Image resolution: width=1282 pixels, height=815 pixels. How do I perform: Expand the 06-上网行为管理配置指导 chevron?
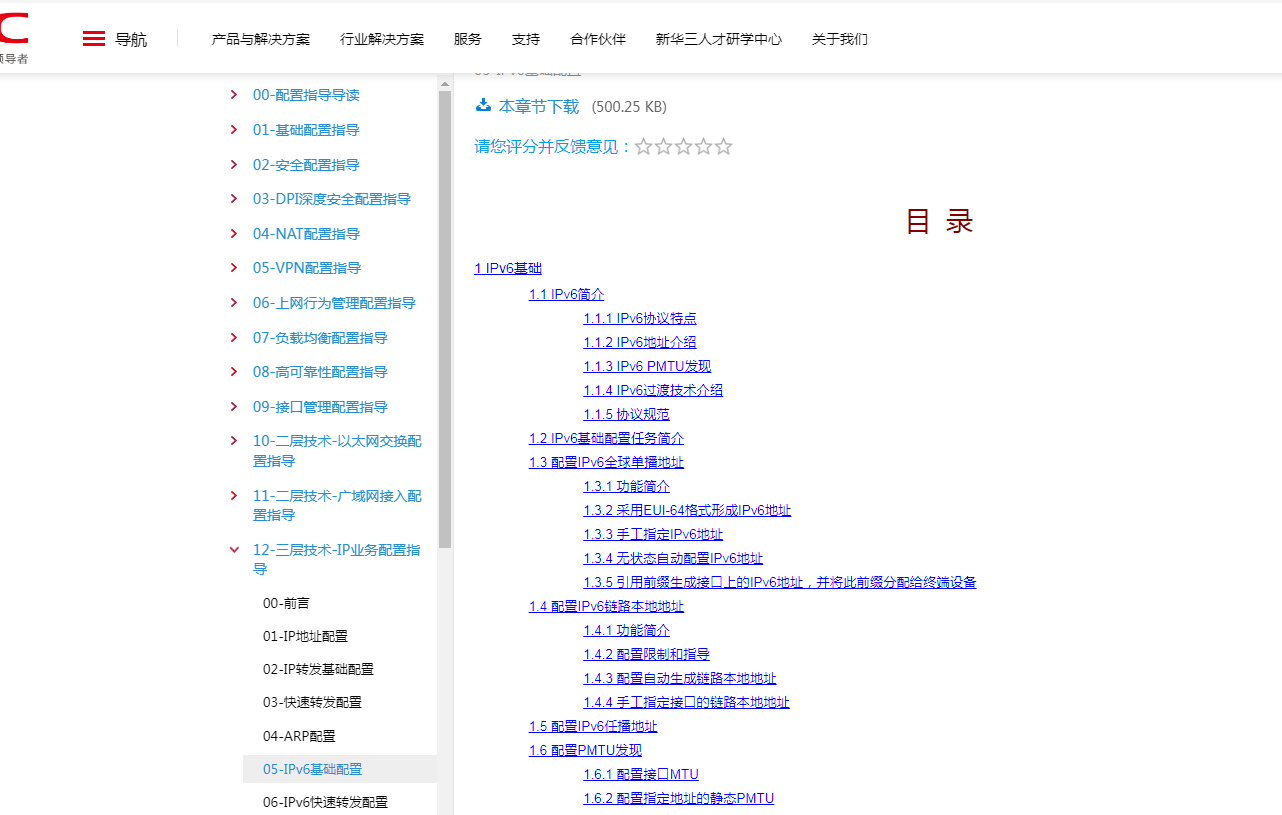click(x=234, y=303)
